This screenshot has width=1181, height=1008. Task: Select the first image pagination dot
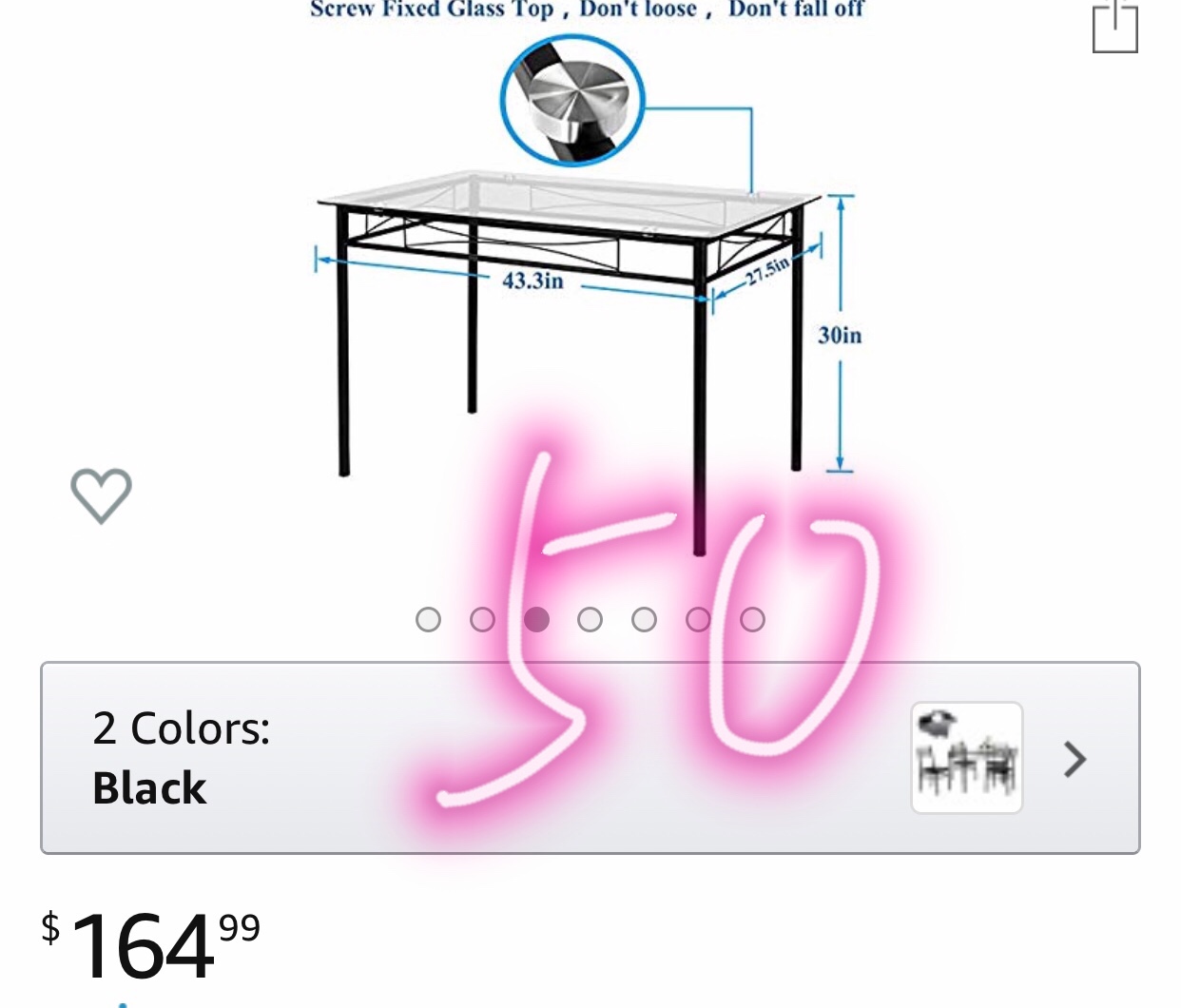(x=429, y=620)
